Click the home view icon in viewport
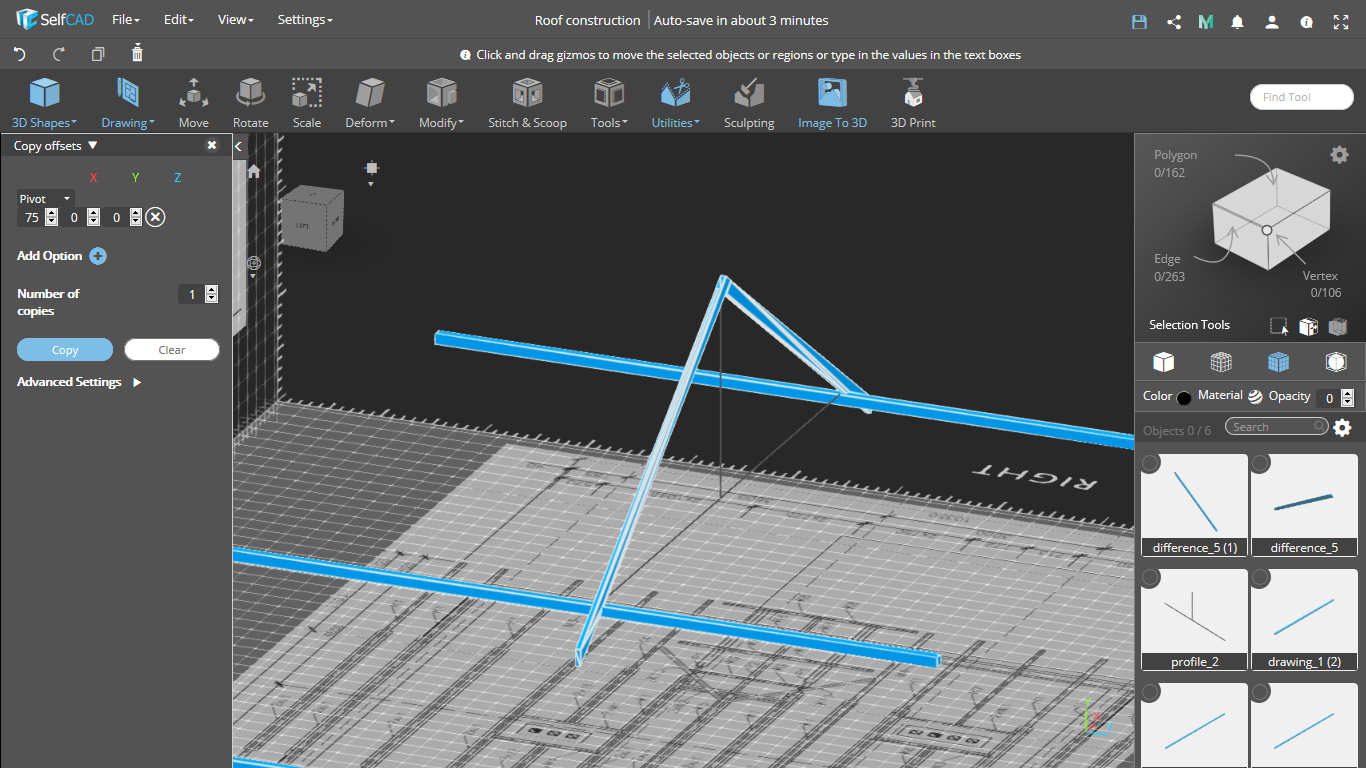Viewport: 1366px width, 768px height. click(254, 172)
